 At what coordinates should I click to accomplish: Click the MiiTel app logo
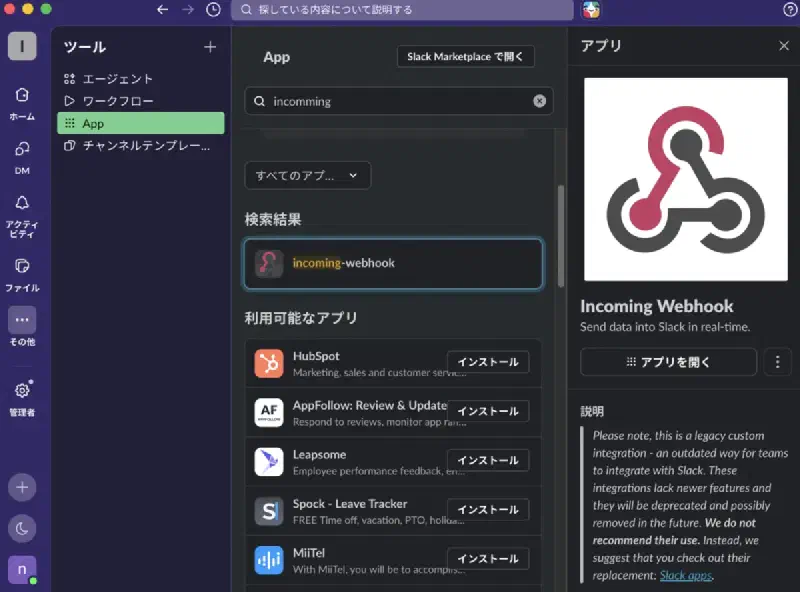269,560
